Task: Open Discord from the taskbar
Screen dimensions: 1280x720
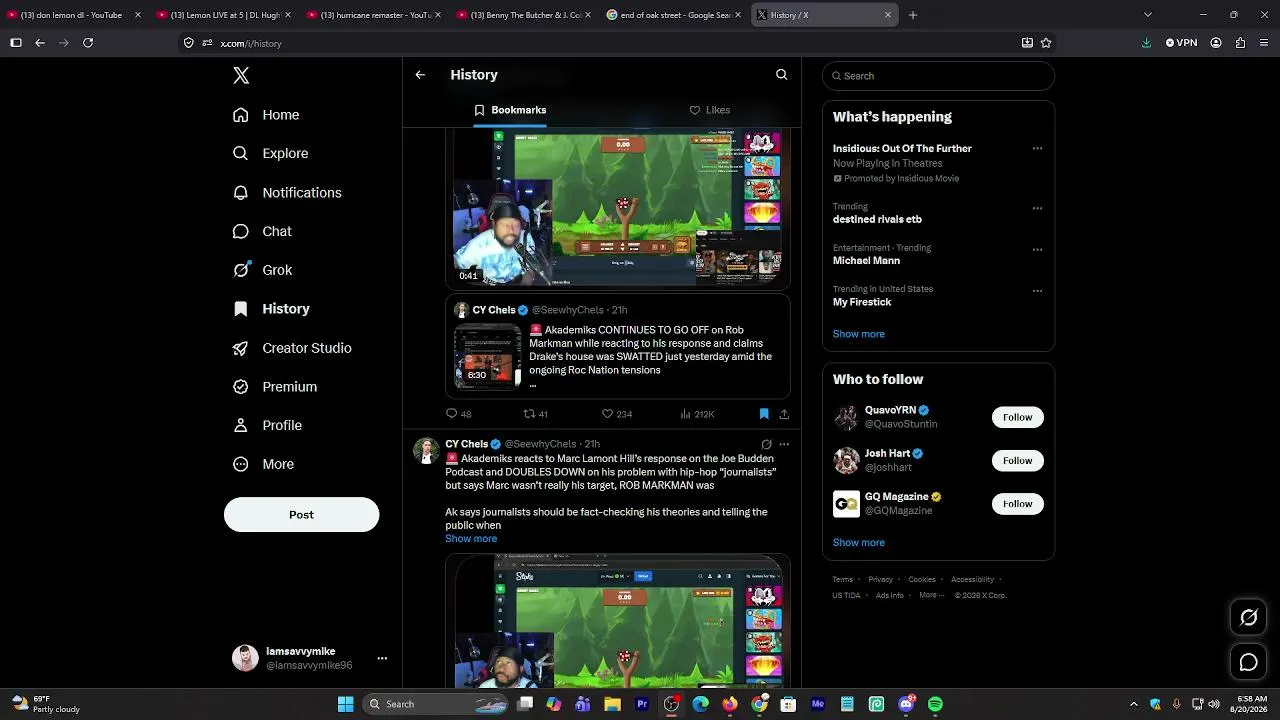Action: pyautogui.click(x=906, y=704)
